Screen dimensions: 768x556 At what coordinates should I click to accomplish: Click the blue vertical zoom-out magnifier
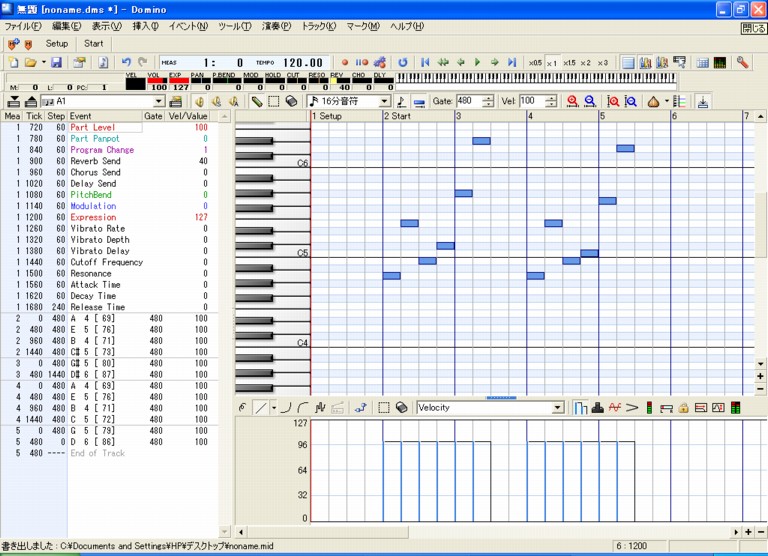631,101
